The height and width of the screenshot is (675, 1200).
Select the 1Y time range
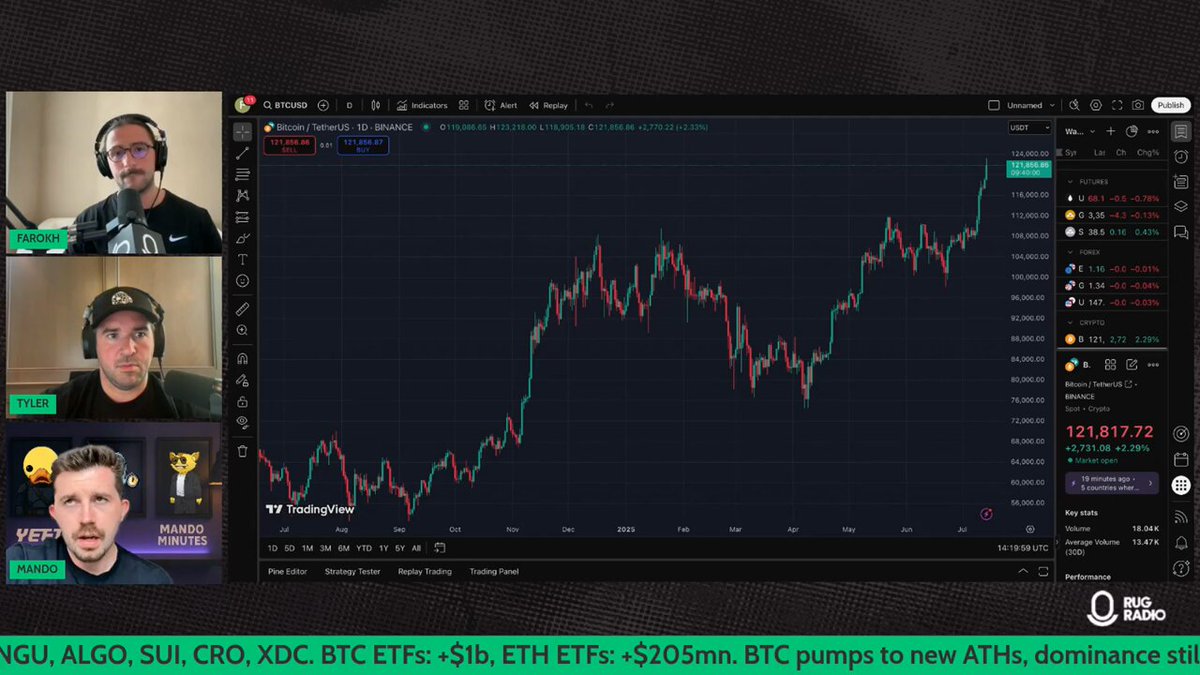coord(384,548)
